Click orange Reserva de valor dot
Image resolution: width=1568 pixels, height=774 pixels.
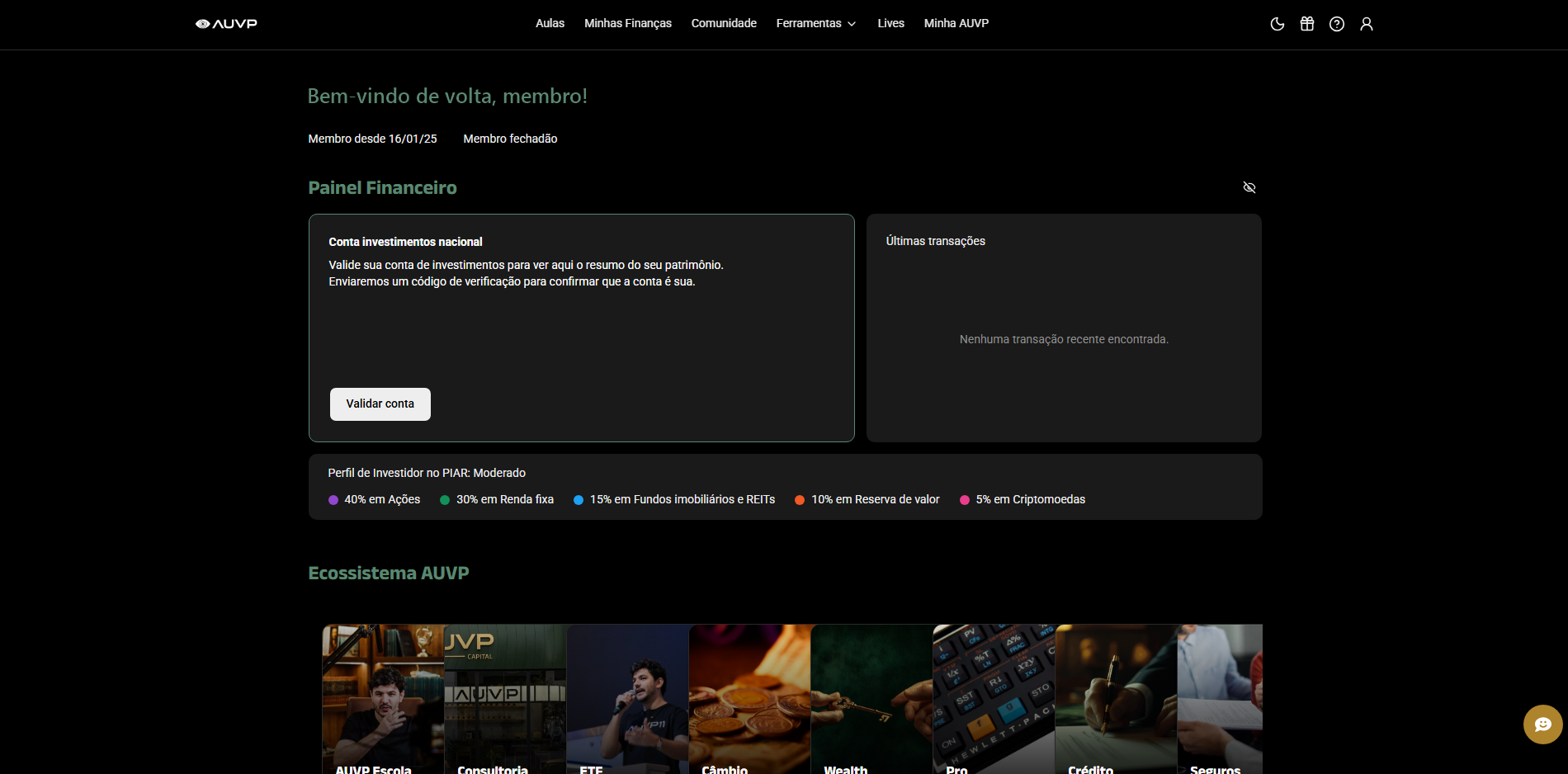point(800,500)
